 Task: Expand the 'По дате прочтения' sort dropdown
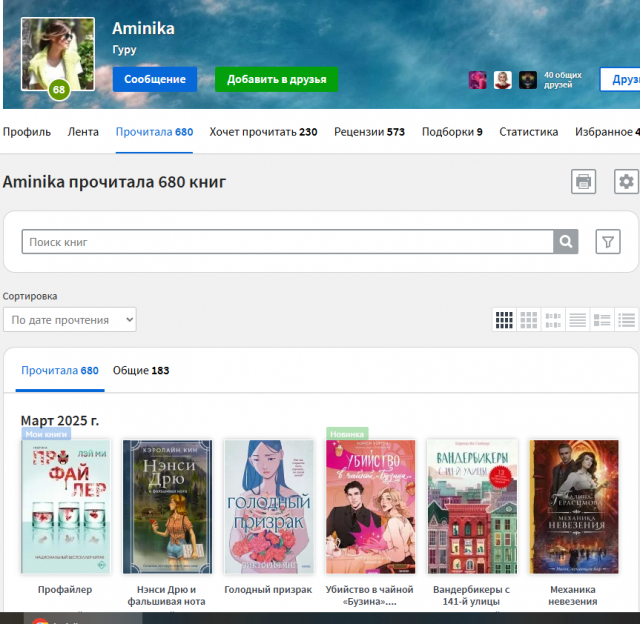(70, 320)
